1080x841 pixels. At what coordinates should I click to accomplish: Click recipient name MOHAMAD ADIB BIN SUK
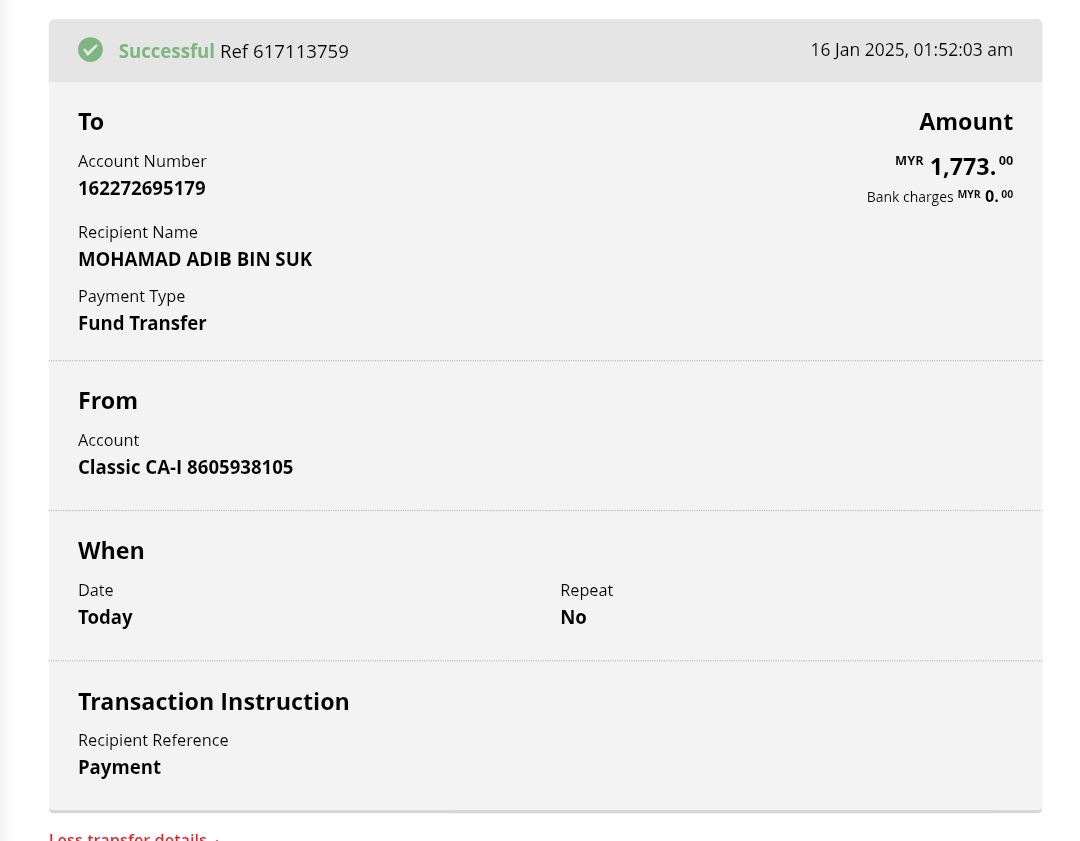[195, 259]
